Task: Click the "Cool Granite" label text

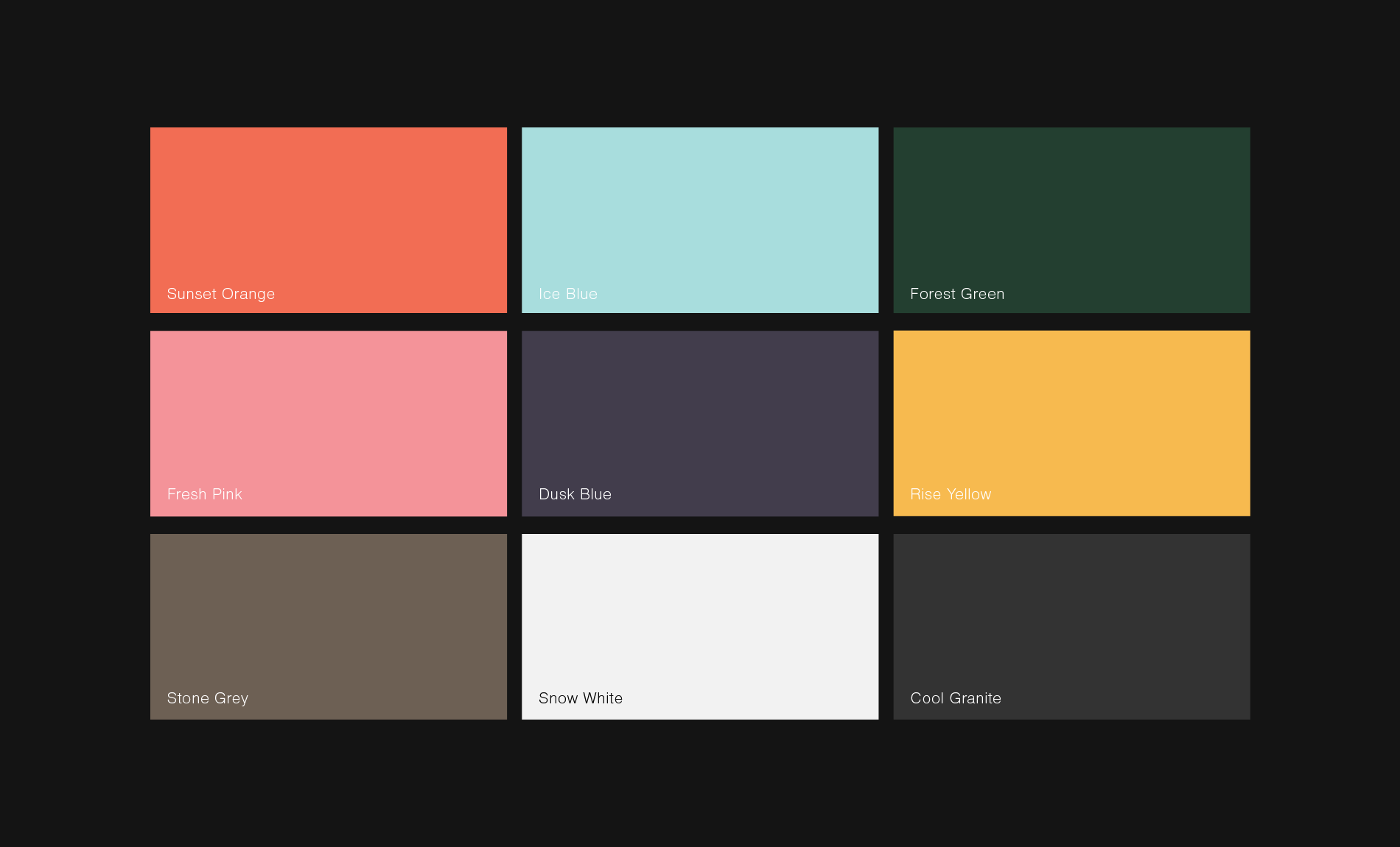Action: [956, 698]
